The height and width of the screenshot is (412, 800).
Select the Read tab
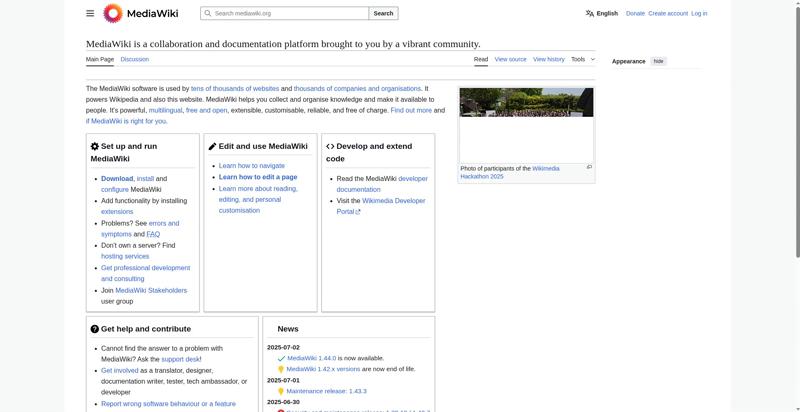coord(481,59)
